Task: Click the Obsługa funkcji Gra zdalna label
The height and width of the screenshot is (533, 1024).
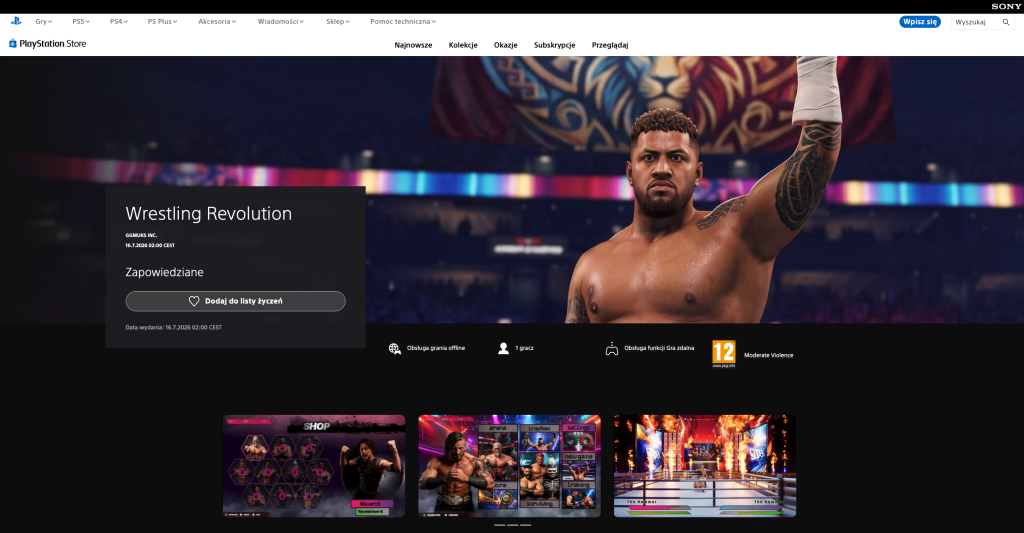Action: (x=659, y=348)
